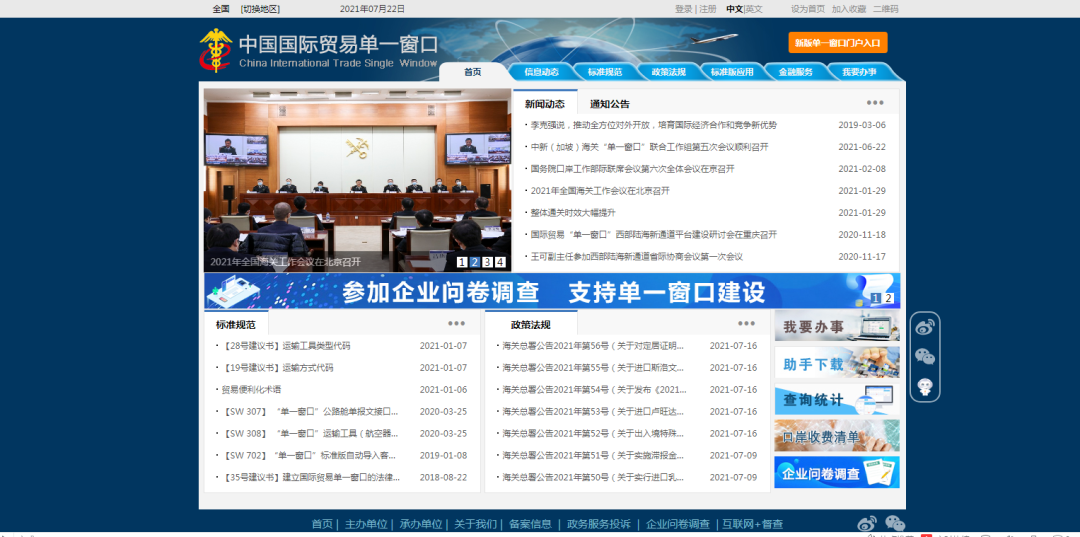The image size is (1080, 537).
Task: Open 【28号建议书】运输工具类型代码
Action: (x=287, y=346)
